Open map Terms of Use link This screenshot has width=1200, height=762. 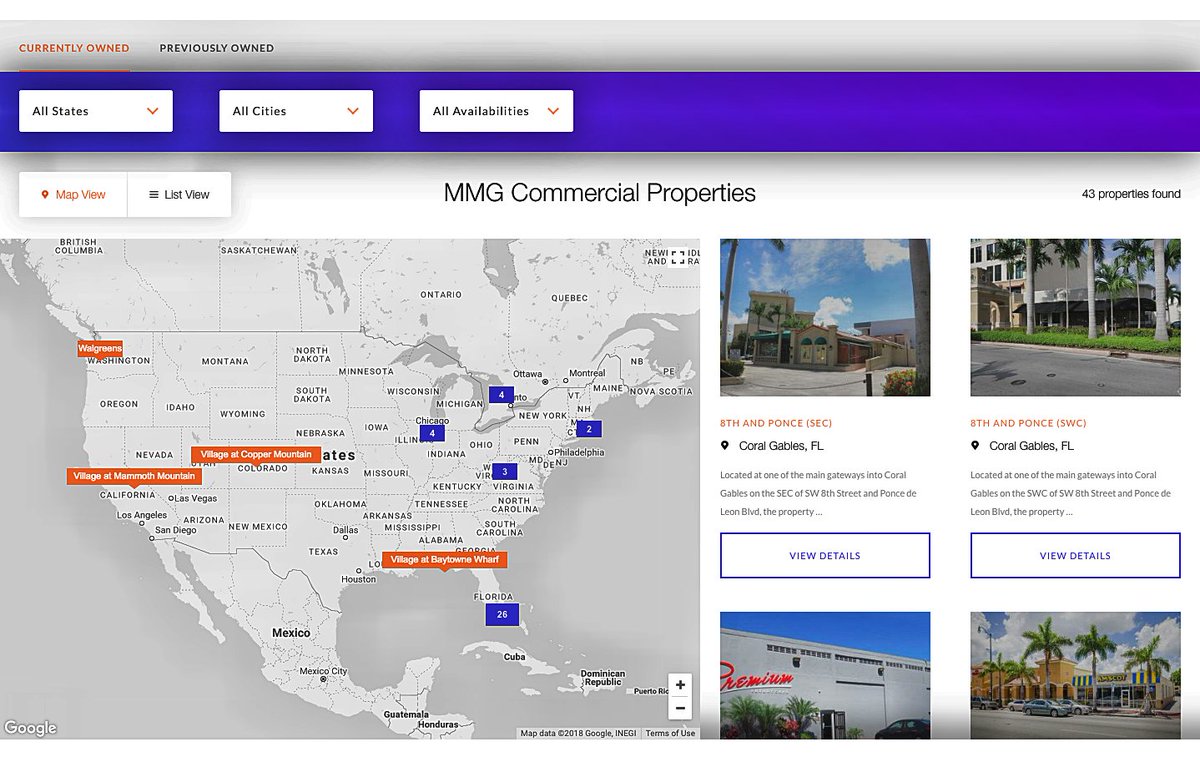coord(670,733)
